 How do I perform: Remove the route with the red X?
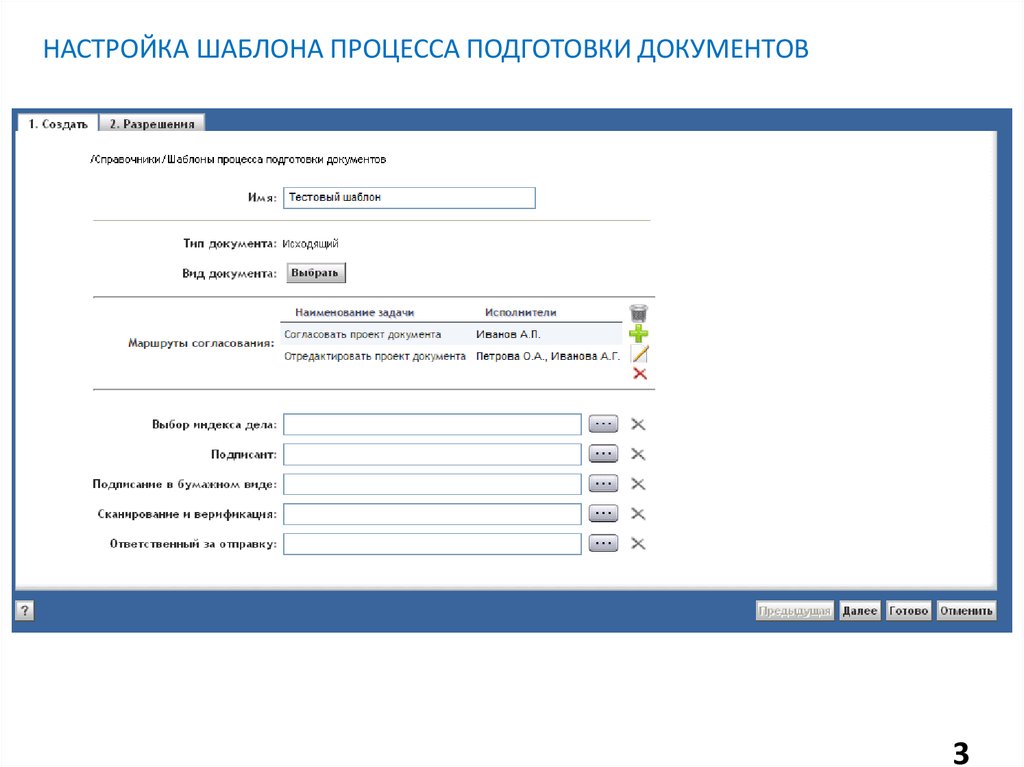point(639,372)
